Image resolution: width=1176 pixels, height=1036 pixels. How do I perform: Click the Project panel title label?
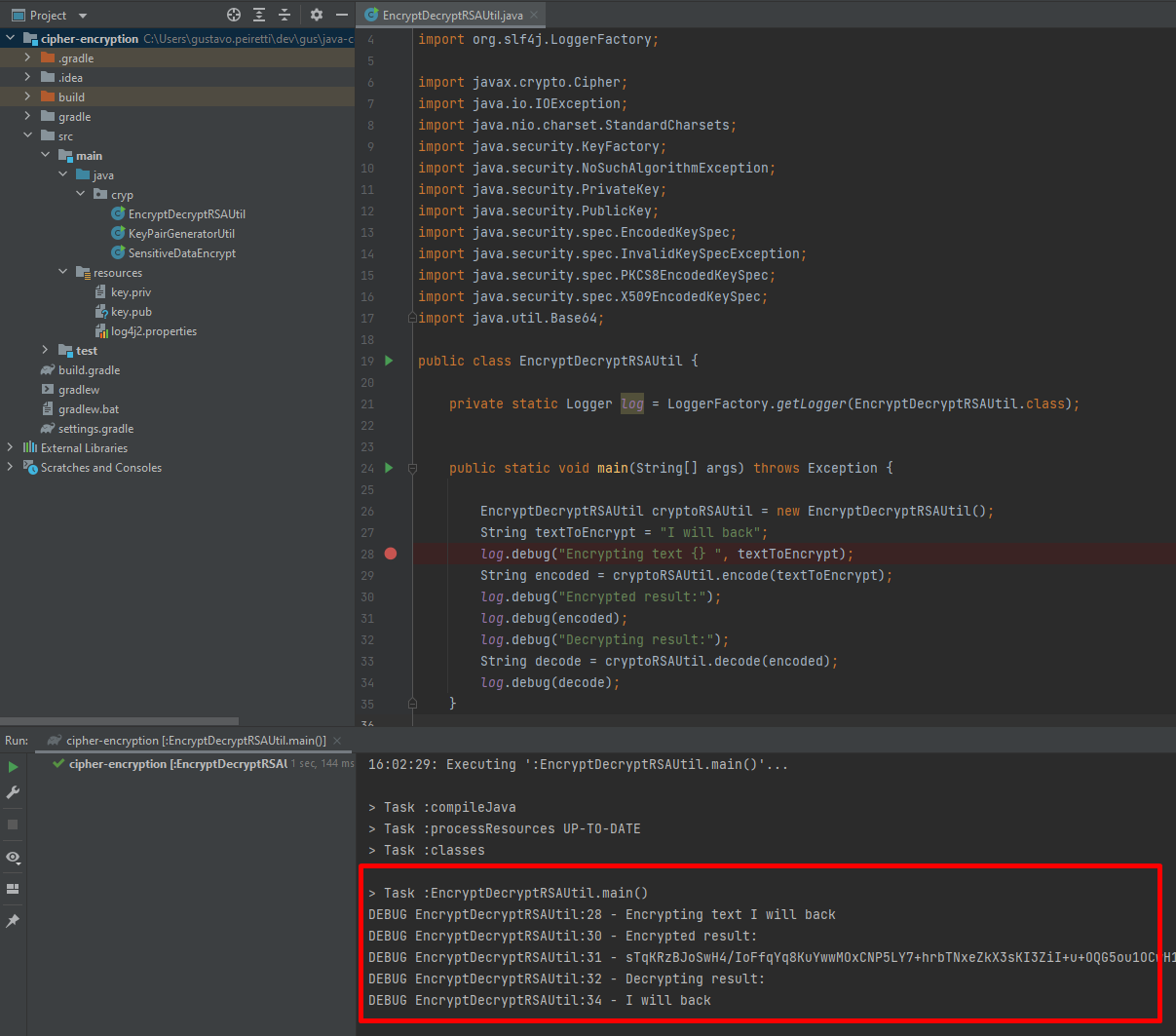pyautogui.click(x=49, y=16)
